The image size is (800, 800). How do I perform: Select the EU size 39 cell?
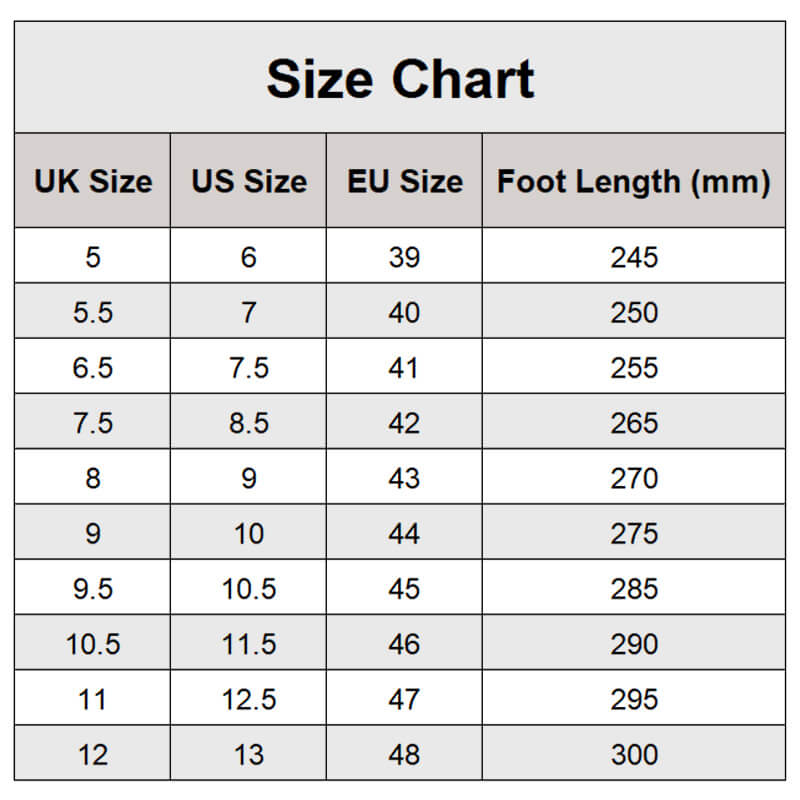(405, 258)
